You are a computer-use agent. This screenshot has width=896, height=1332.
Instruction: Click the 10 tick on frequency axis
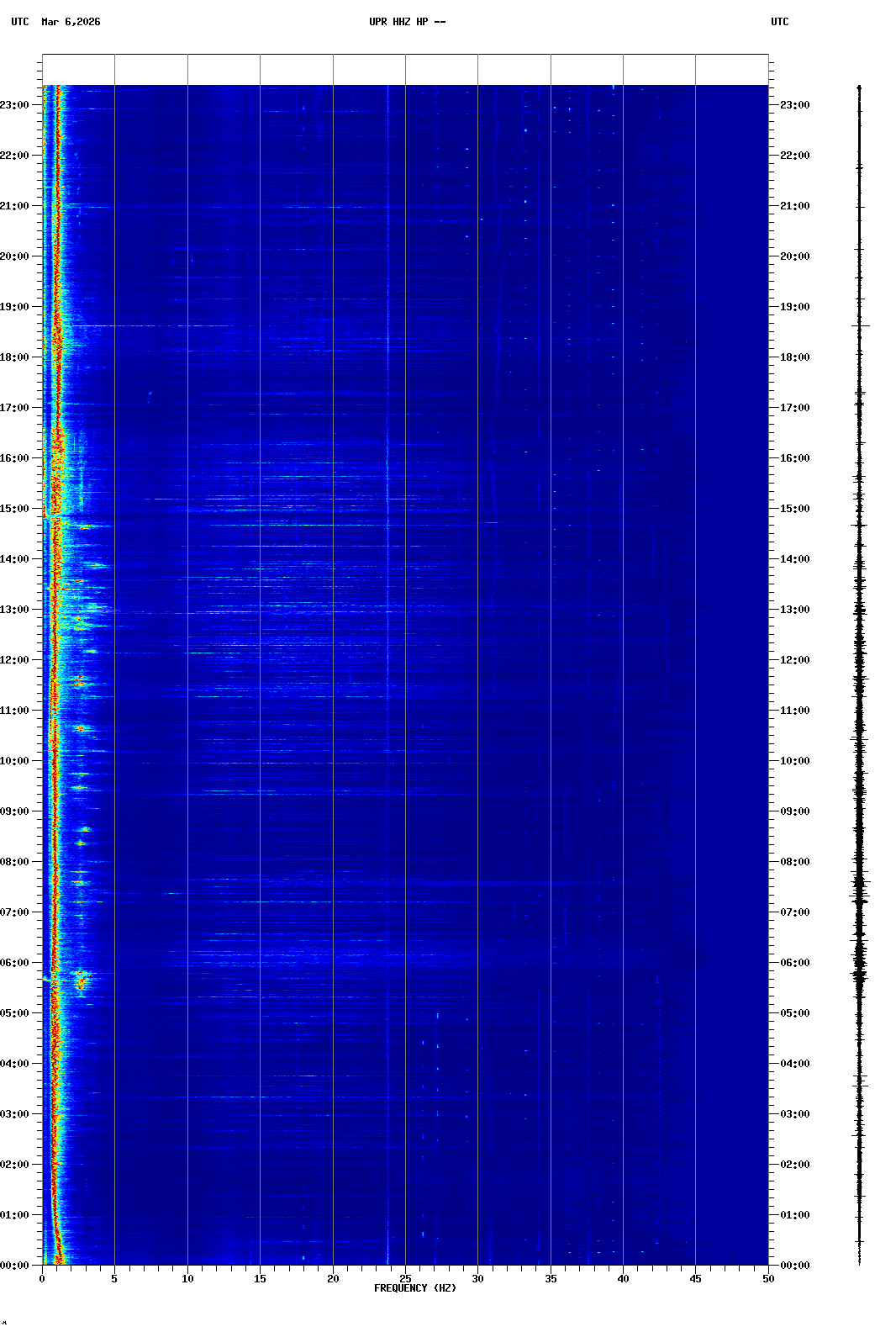(187, 1279)
